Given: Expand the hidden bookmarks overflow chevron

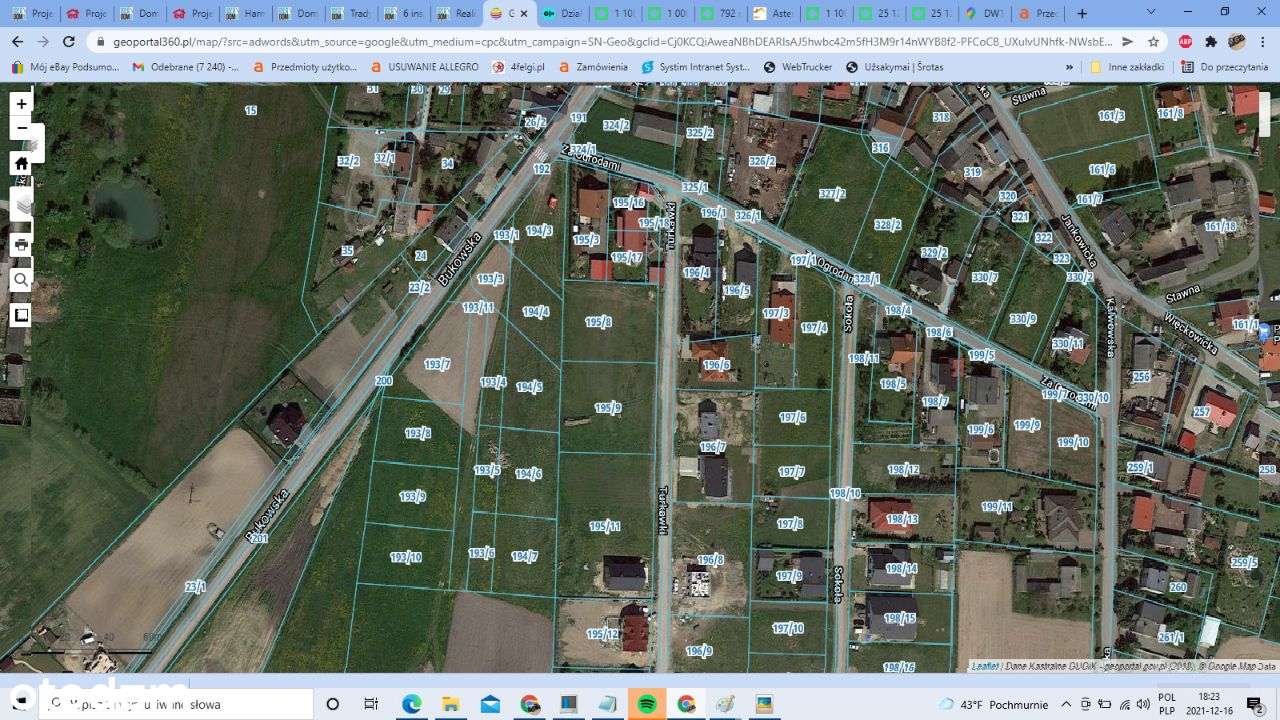Looking at the screenshot, I should [x=1069, y=67].
